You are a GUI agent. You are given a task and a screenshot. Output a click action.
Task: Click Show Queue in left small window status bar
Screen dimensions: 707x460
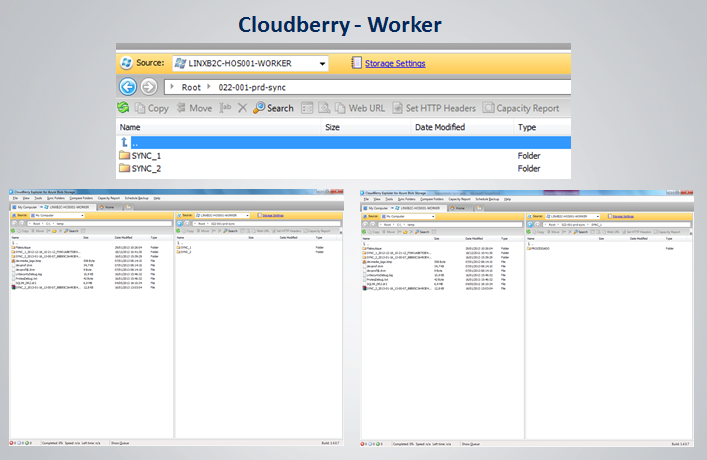(120, 443)
